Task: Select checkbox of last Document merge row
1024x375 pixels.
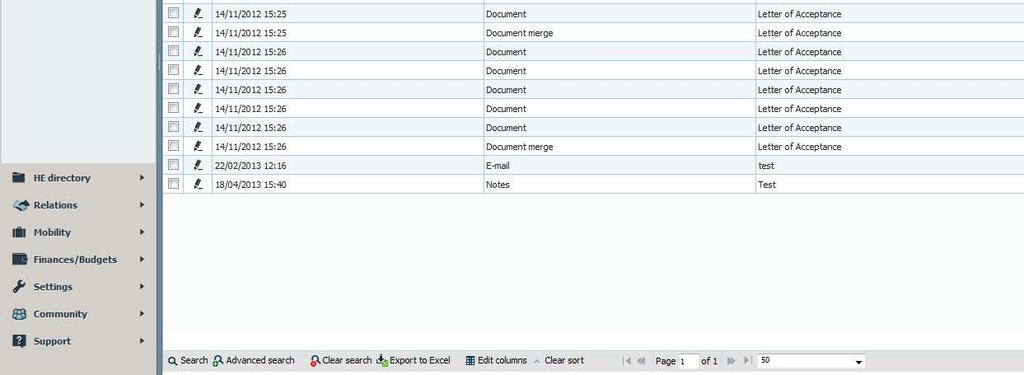Action: (x=173, y=146)
